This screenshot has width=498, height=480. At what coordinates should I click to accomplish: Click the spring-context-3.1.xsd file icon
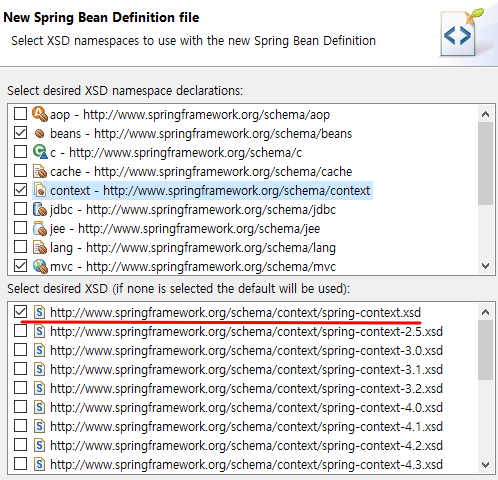pyautogui.click(x=40, y=369)
